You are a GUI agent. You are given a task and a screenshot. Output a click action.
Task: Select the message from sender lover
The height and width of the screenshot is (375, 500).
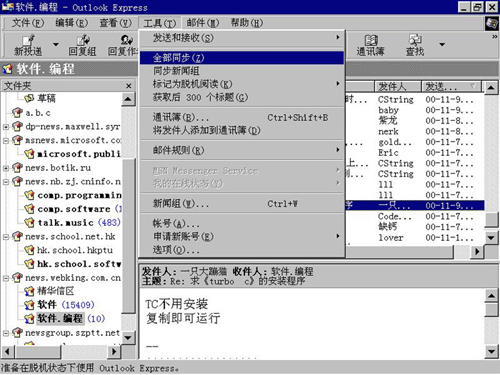(x=414, y=238)
